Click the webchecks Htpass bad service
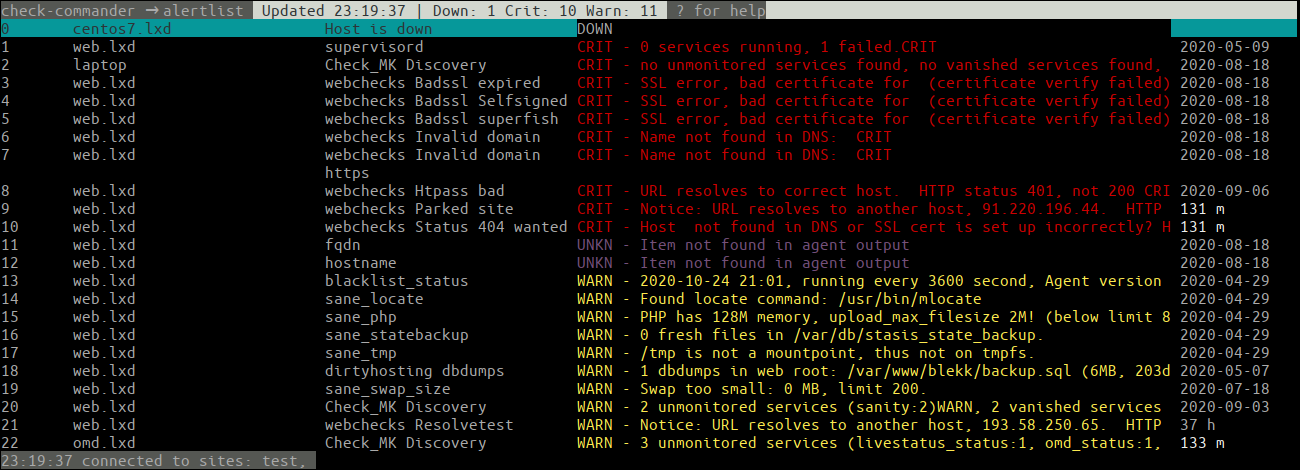 (414, 191)
